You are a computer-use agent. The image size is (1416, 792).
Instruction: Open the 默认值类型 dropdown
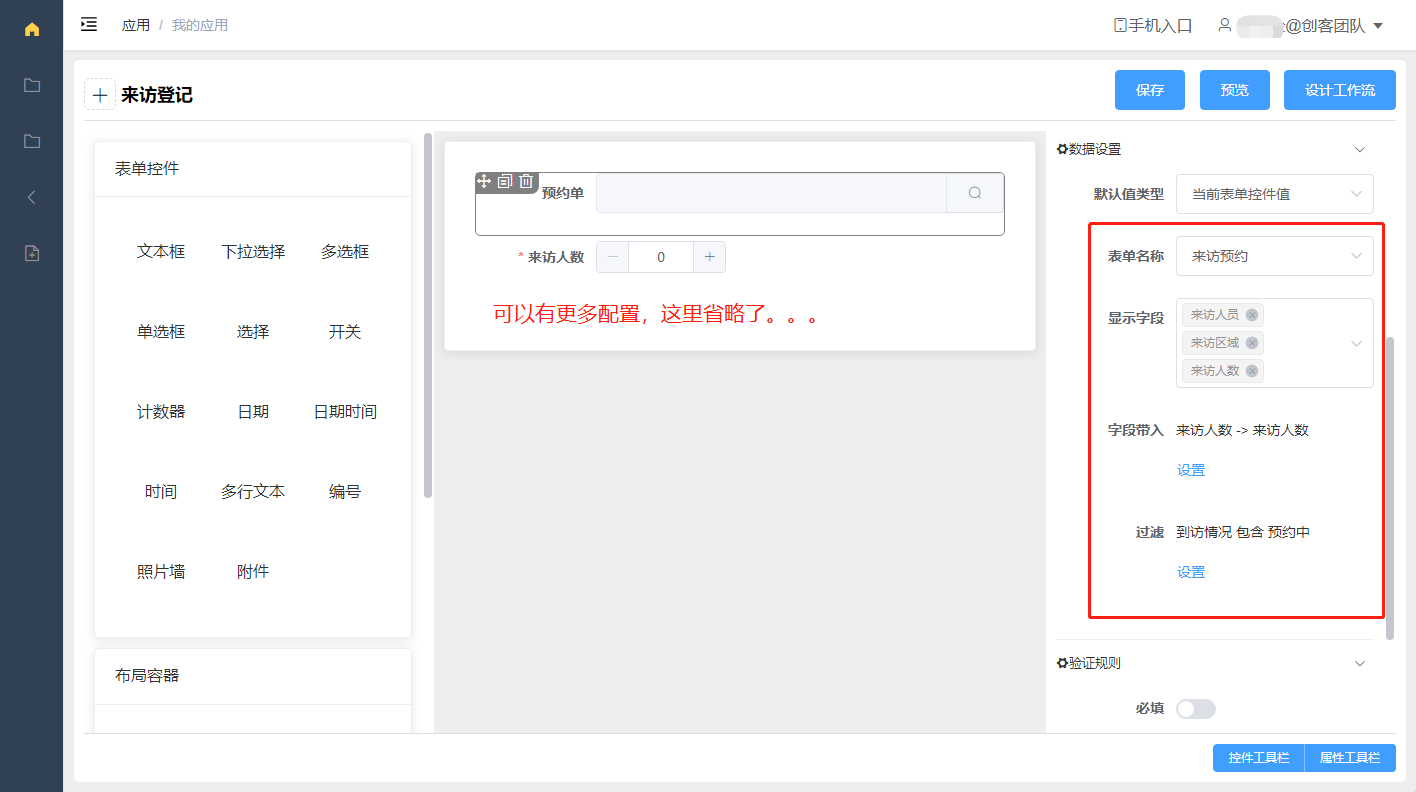pos(1275,194)
